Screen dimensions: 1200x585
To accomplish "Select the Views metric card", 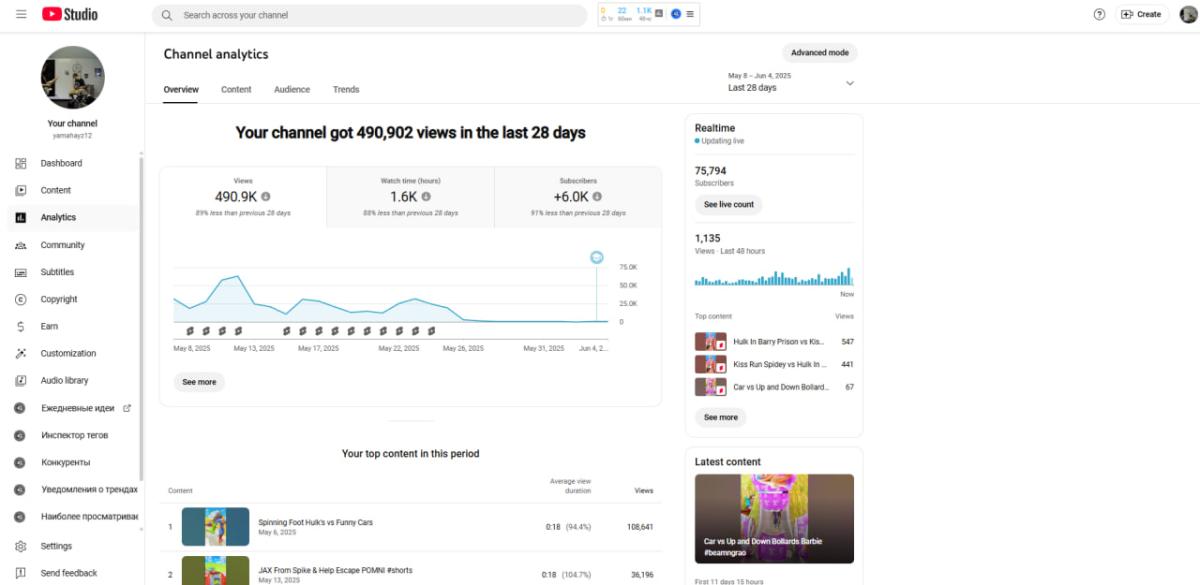I will pyautogui.click(x=243, y=197).
